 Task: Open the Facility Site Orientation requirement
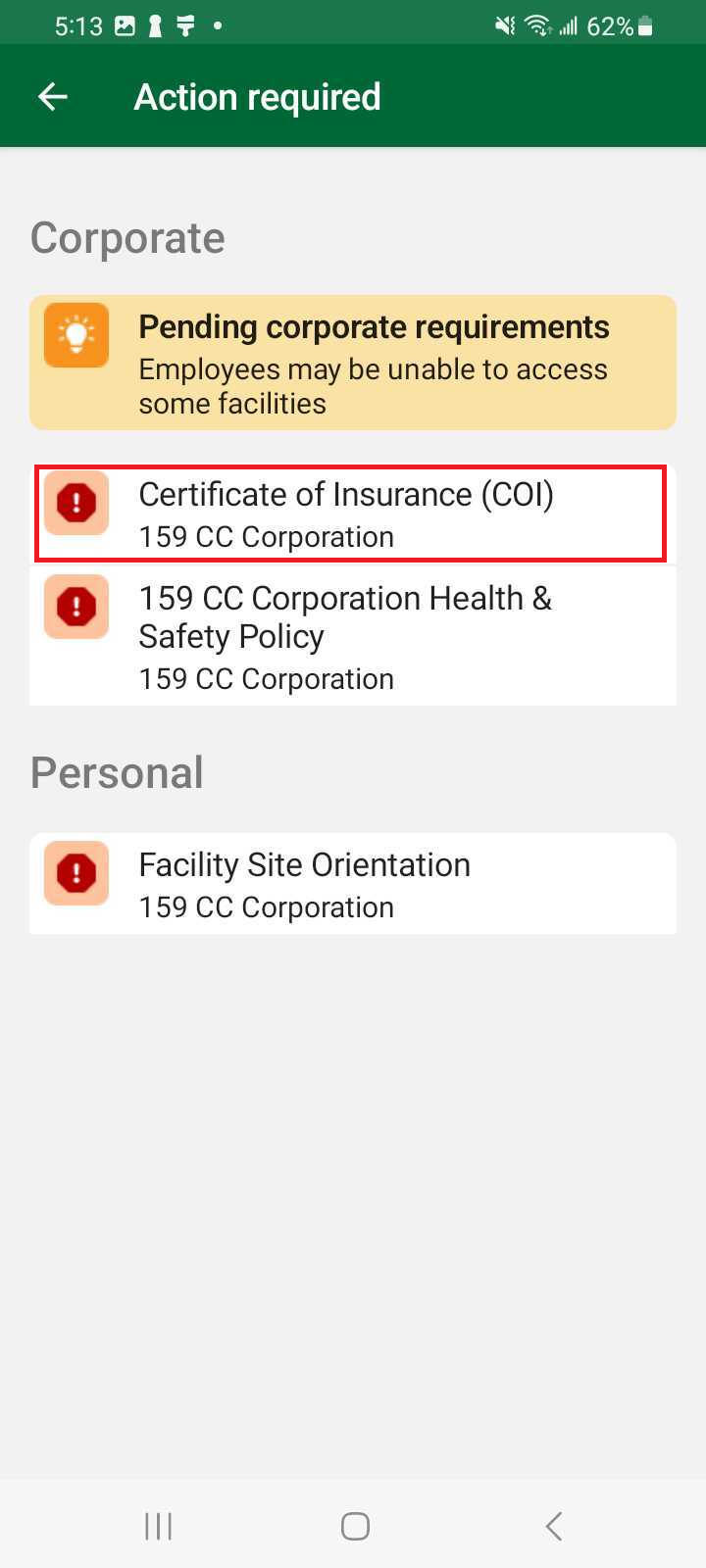click(305, 884)
